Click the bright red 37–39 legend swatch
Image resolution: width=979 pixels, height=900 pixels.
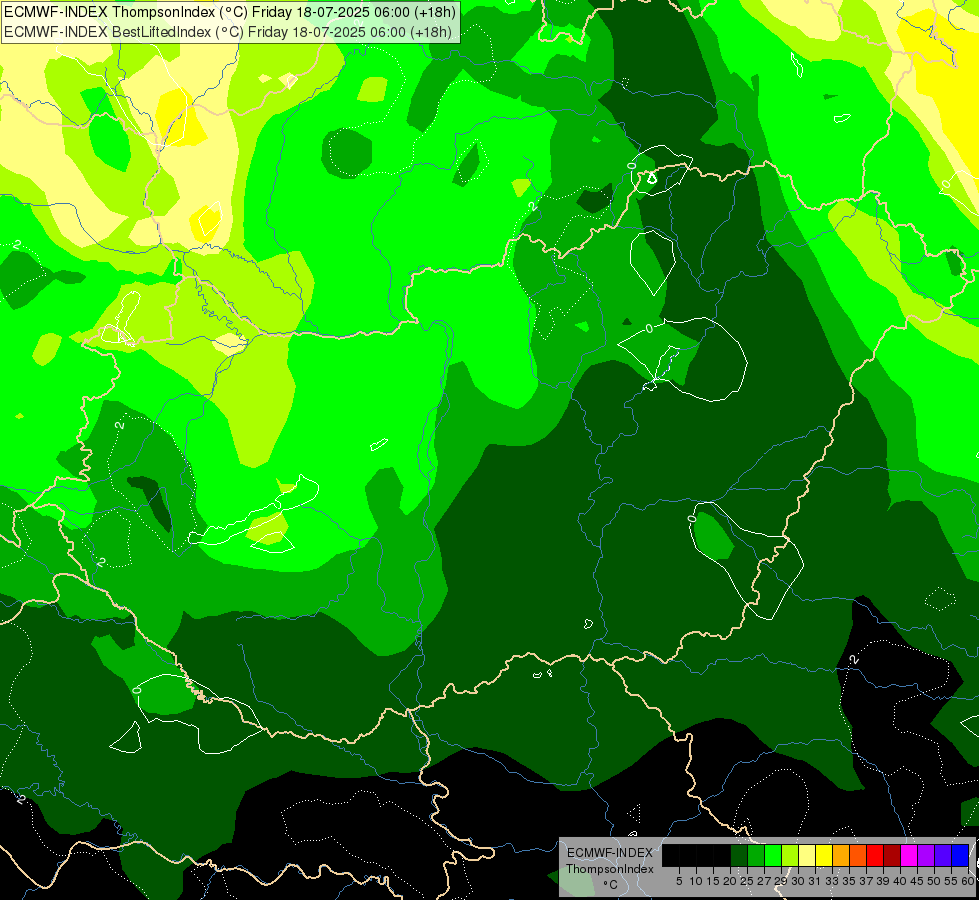875,855
